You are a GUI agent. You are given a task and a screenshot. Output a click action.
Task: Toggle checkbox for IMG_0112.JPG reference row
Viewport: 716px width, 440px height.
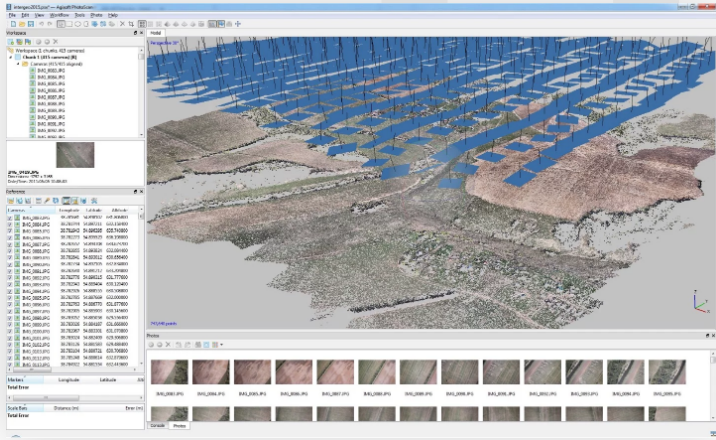point(10,358)
